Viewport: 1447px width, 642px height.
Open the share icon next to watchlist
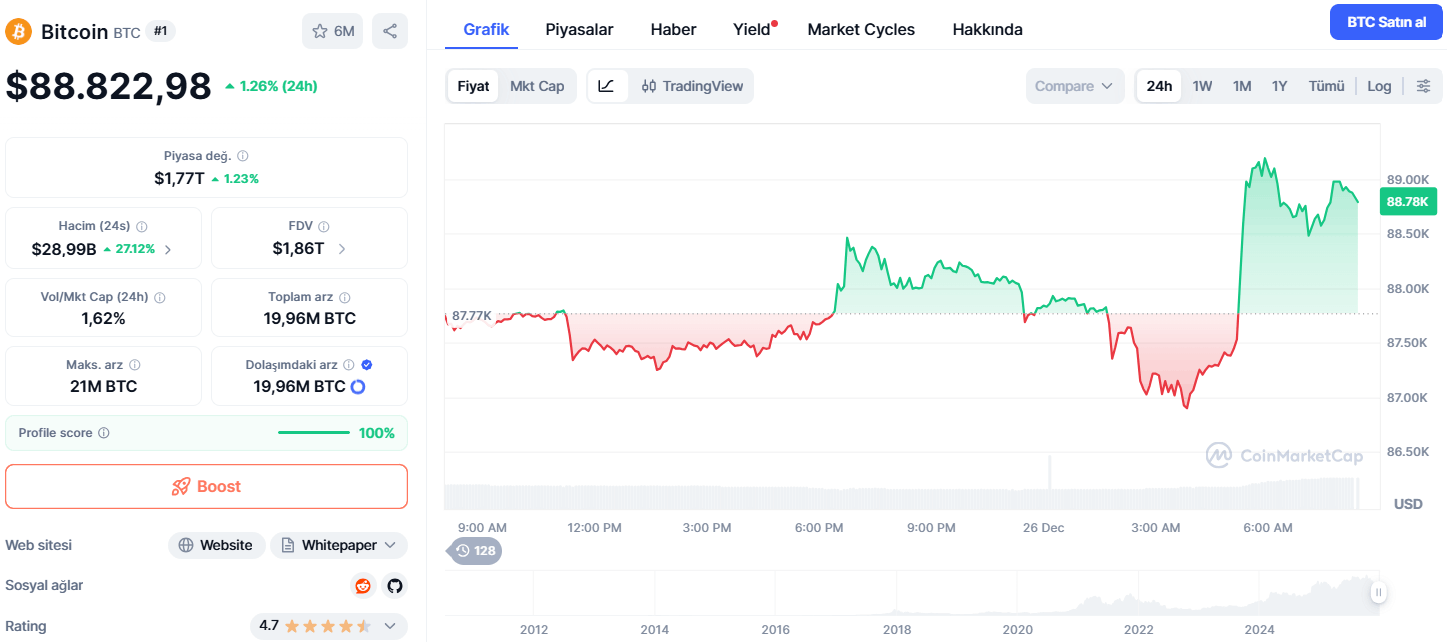390,30
